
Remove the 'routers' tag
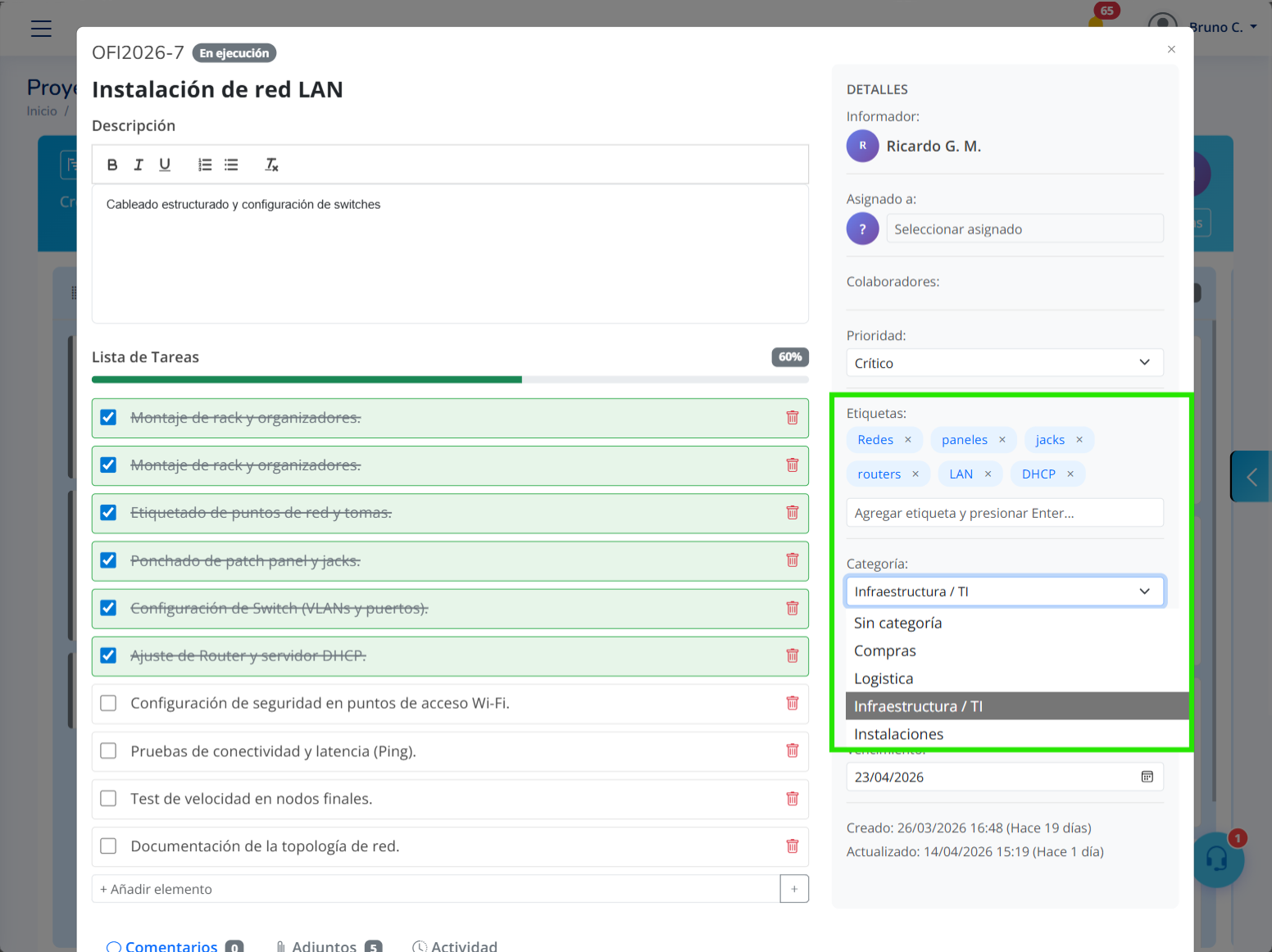(x=915, y=474)
